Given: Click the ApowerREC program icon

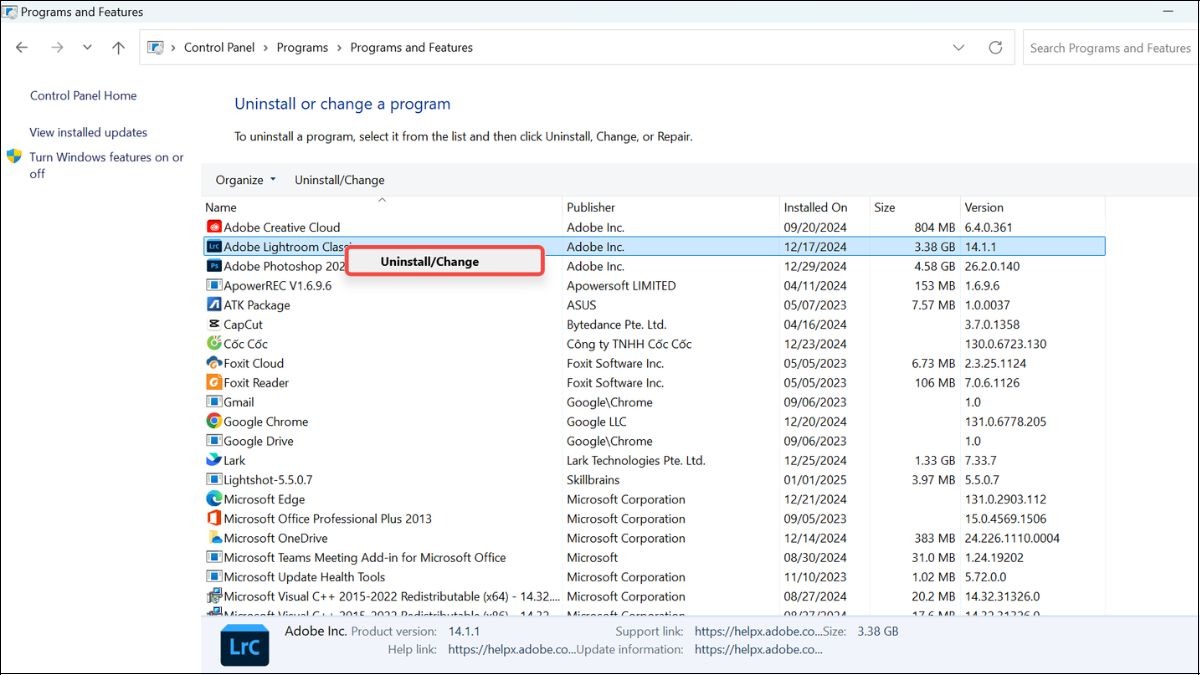Looking at the screenshot, I should [214, 286].
